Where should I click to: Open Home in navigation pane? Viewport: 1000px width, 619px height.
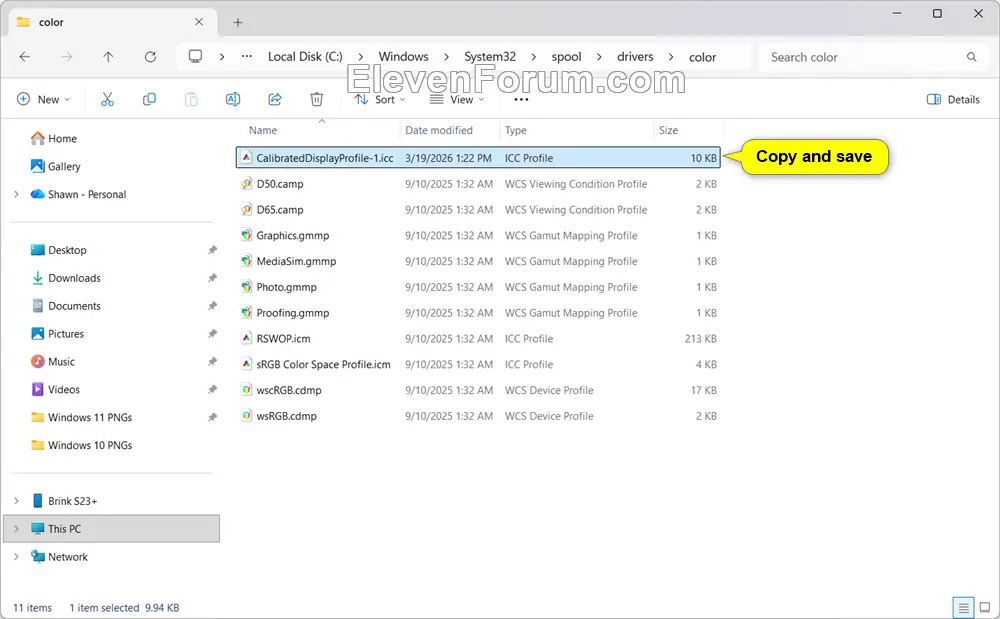pyautogui.click(x=54, y=138)
